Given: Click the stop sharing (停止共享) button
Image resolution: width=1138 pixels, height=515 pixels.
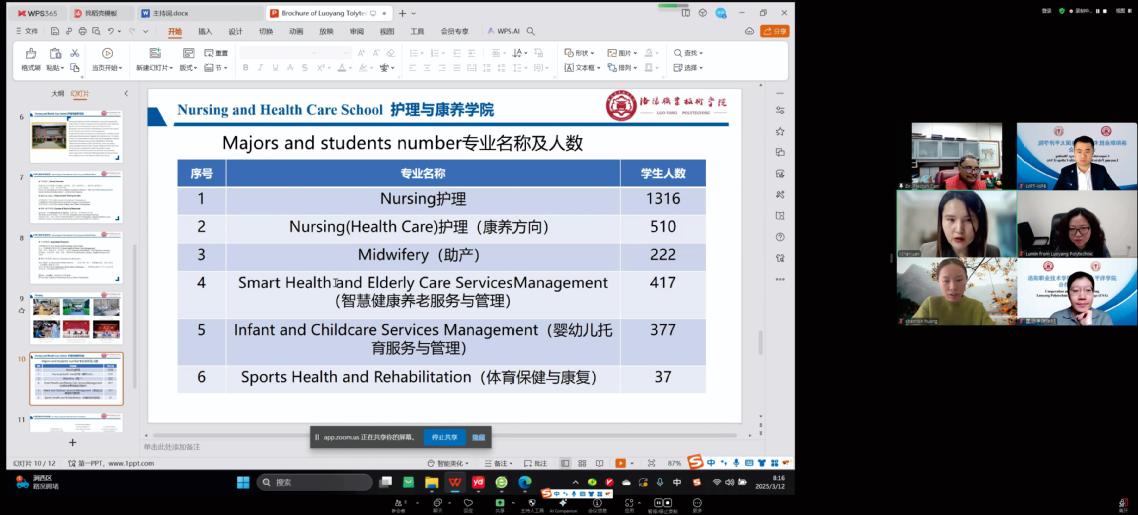Looking at the screenshot, I should pos(444,437).
